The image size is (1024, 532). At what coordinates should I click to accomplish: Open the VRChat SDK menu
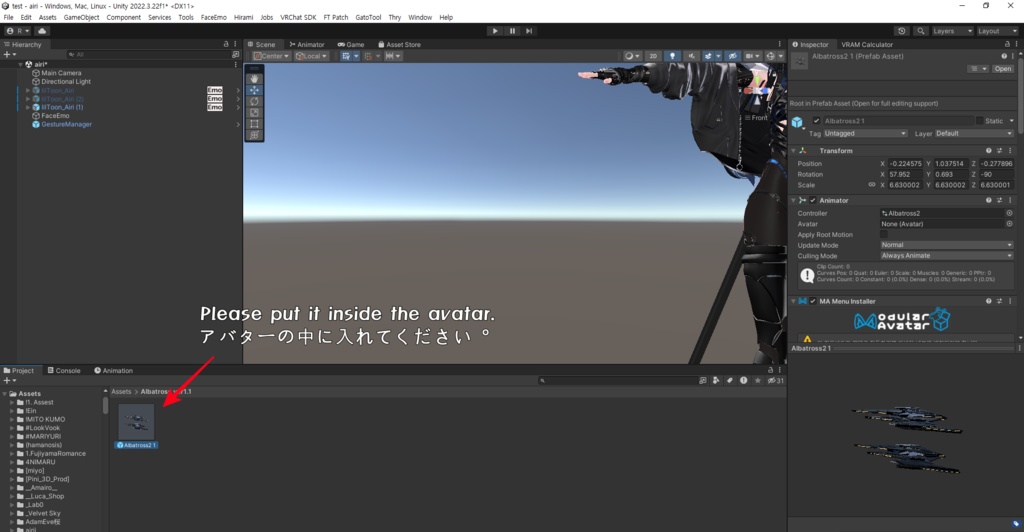click(298, 18)
